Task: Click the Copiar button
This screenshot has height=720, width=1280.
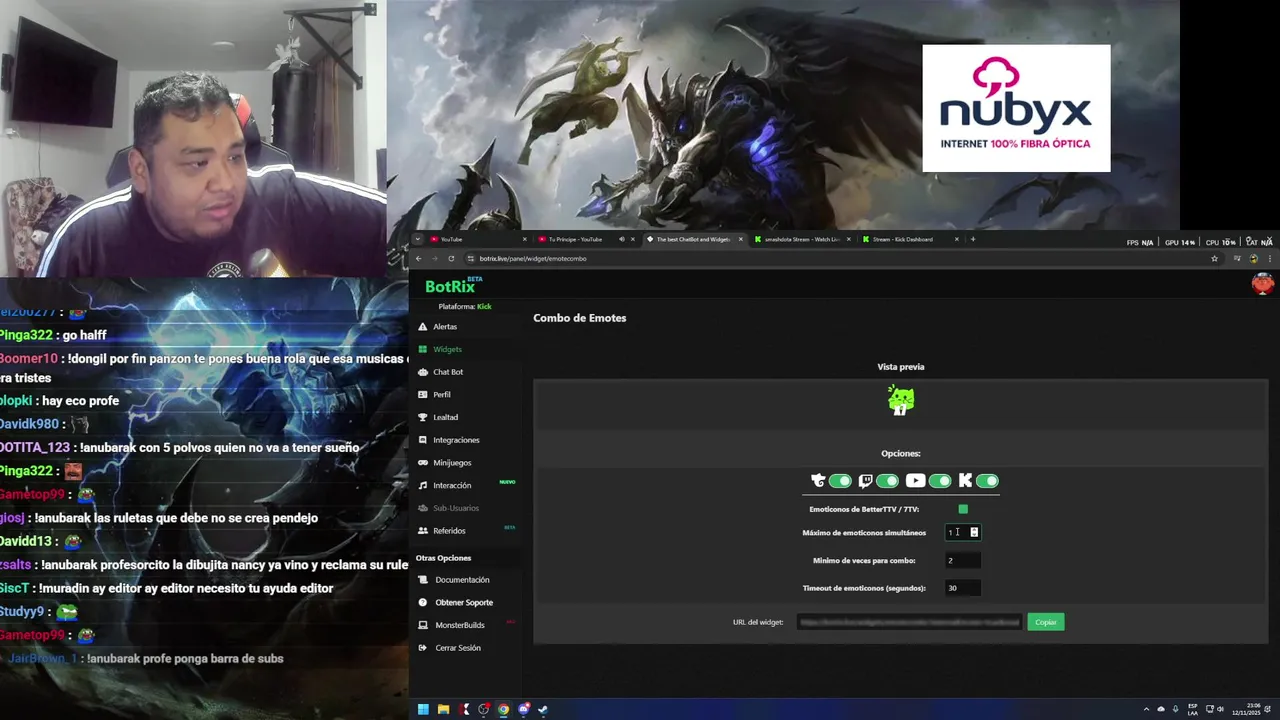Action: 1046,622
